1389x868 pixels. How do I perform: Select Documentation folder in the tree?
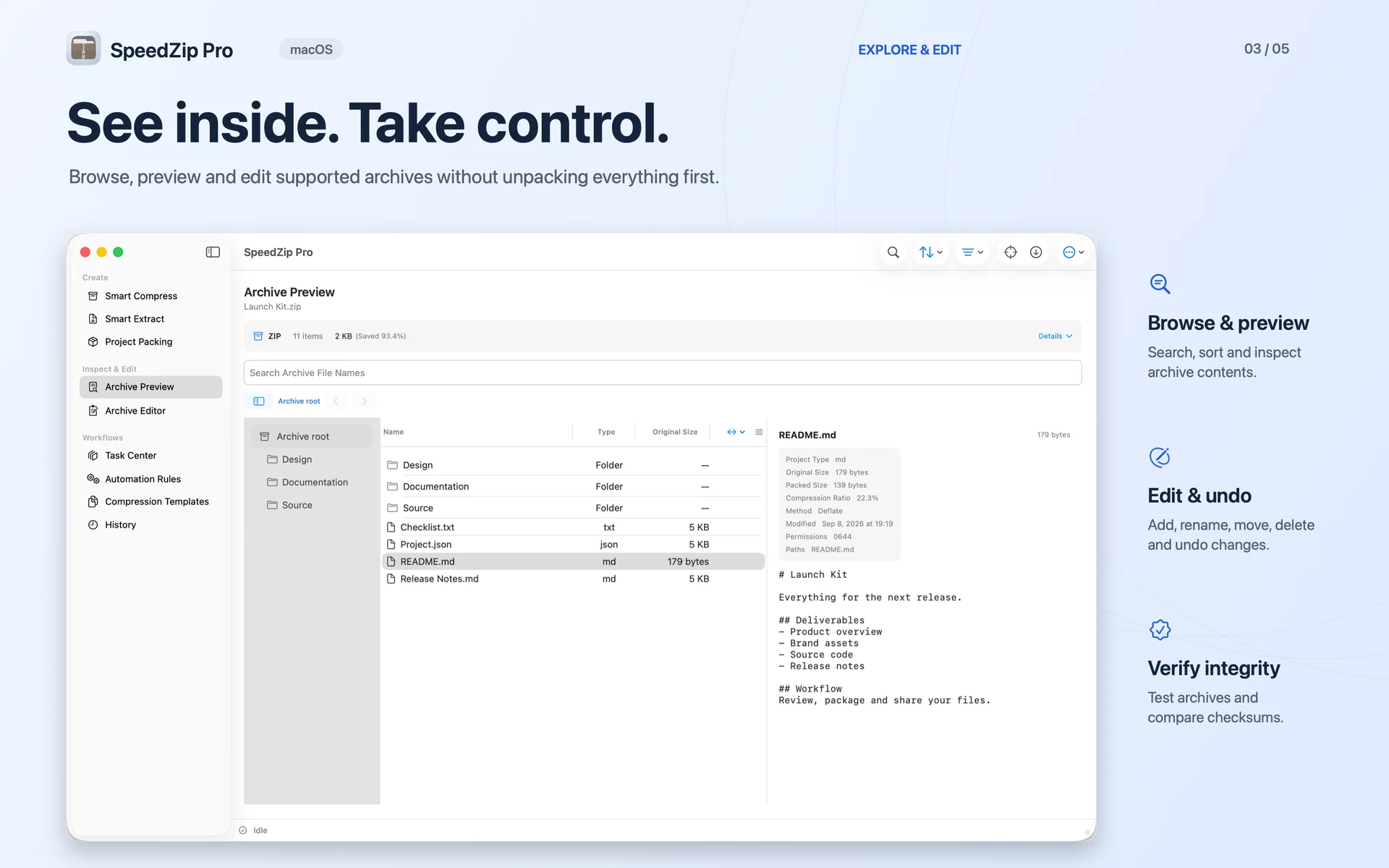[x=312, y=482]
